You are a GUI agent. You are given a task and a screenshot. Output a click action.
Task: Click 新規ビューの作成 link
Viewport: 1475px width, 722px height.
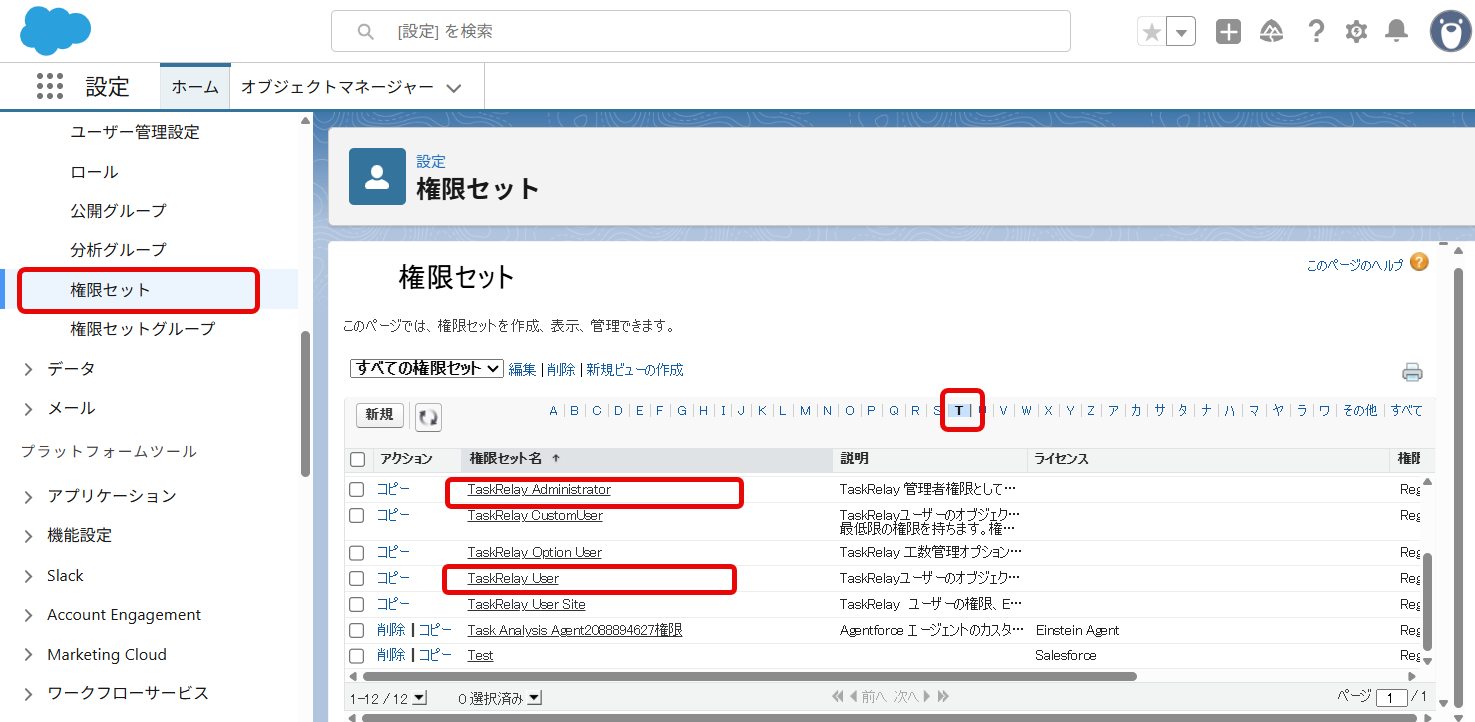(x=635, y=370)
